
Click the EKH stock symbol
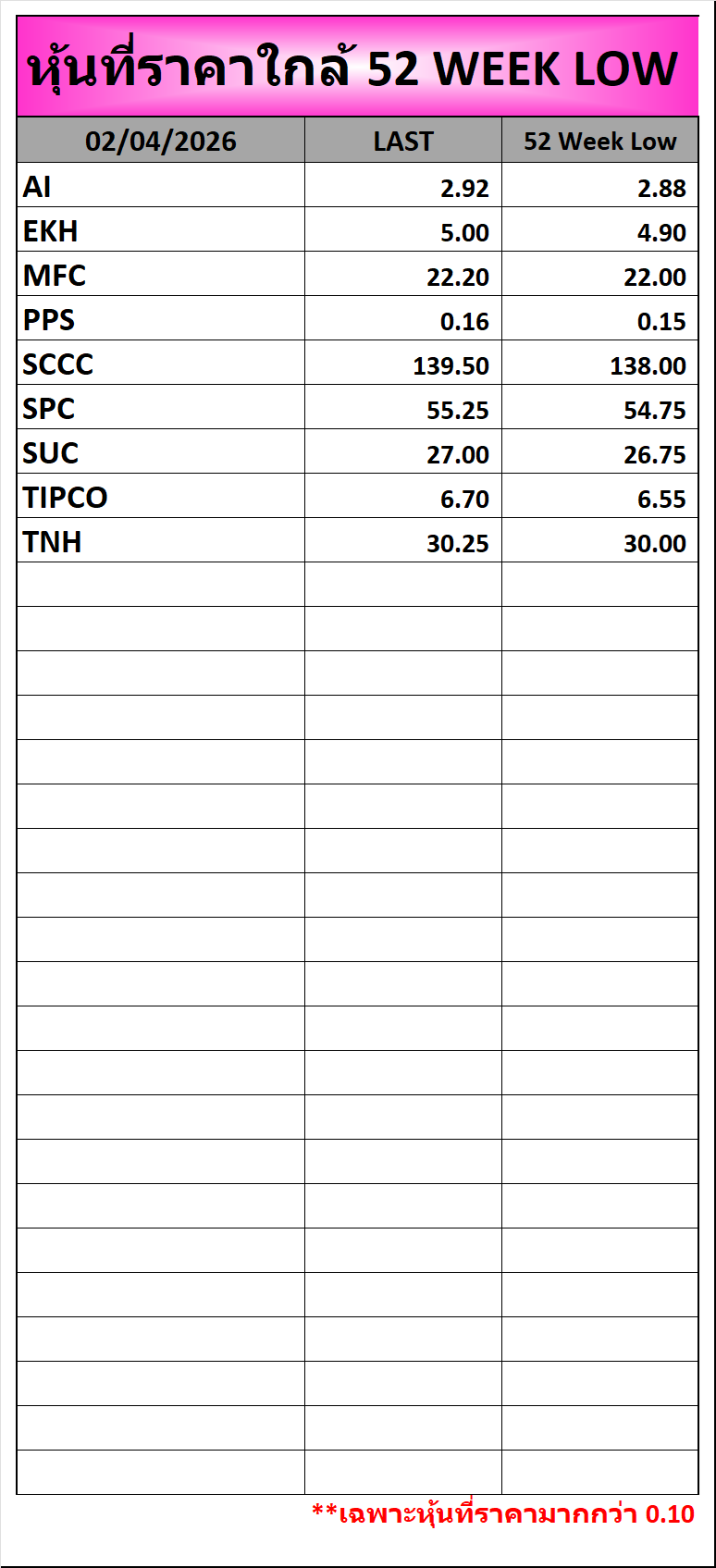51,231
